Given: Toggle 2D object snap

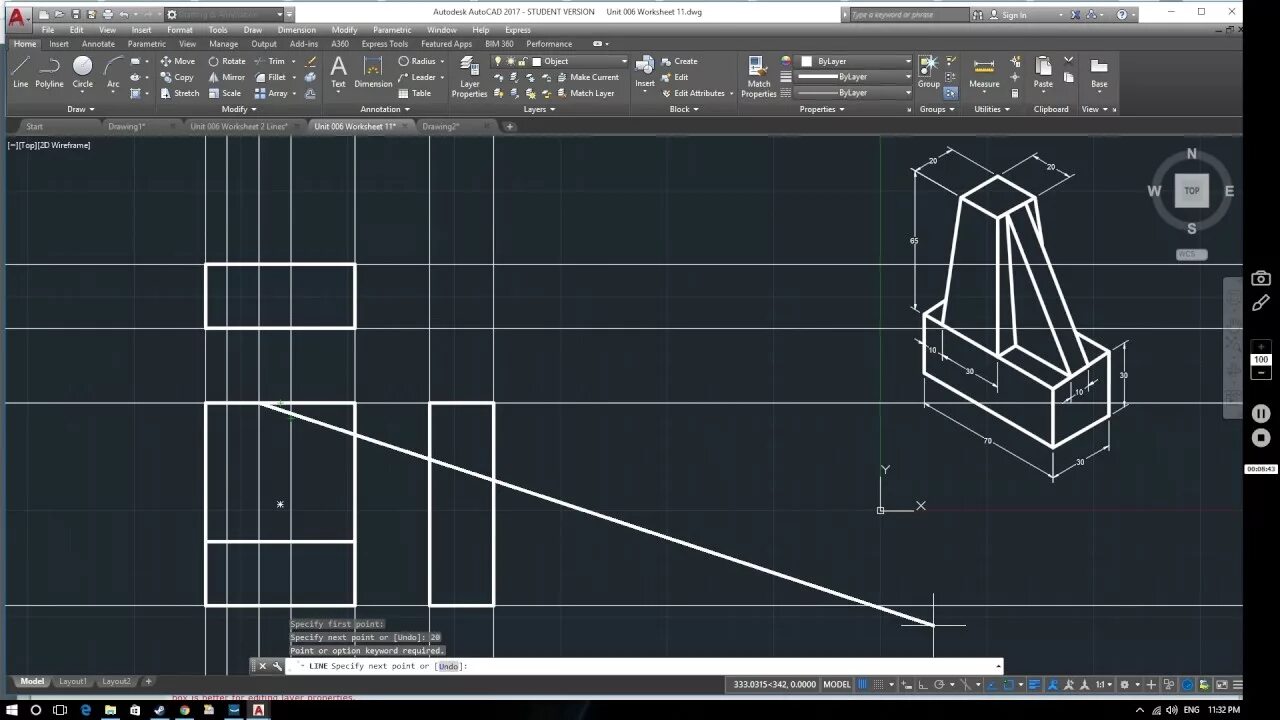Looking at the screenshot, I should tap(1008, 685).
